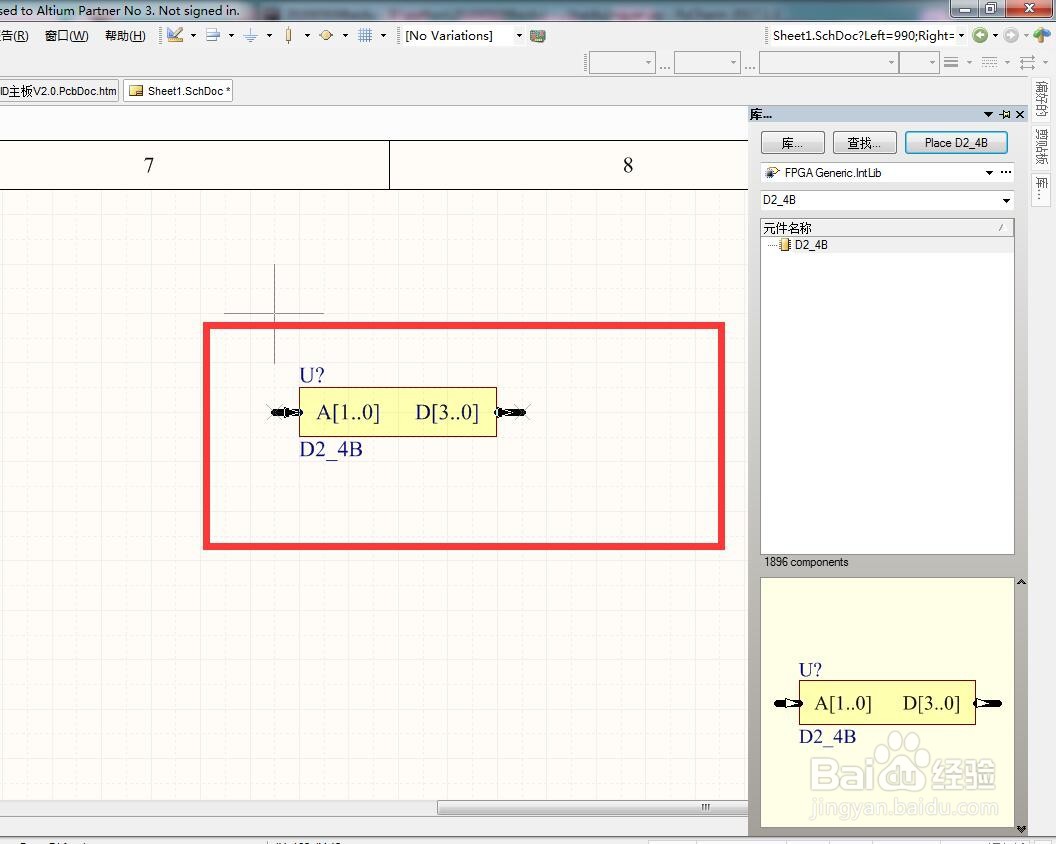Expand the power sources dropdown arrow
The height and width of the screenshot is (844, 1056).
pos(269,35)
